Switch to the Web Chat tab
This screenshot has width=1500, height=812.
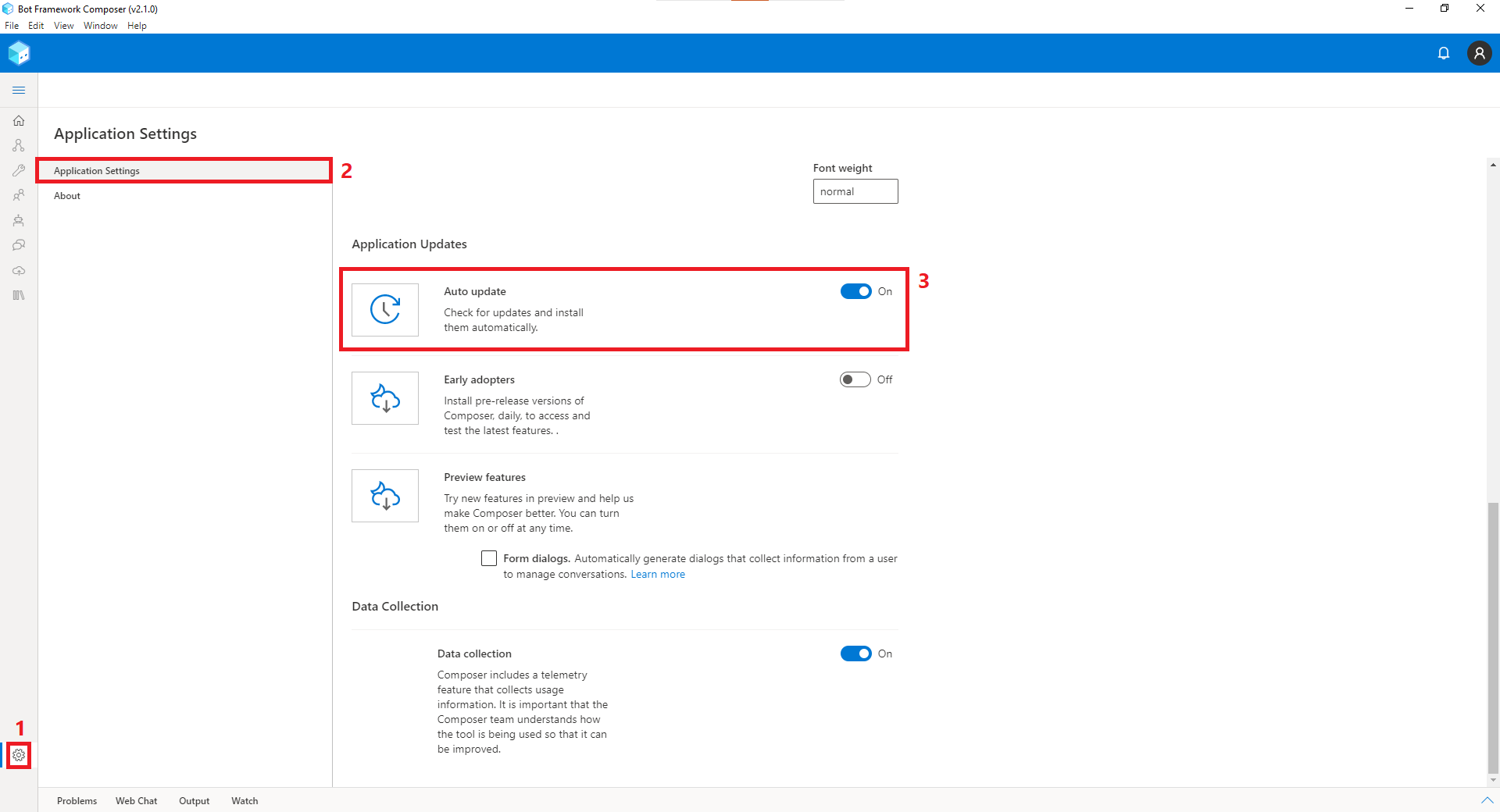pyautogui.click(x=136, y=800)
